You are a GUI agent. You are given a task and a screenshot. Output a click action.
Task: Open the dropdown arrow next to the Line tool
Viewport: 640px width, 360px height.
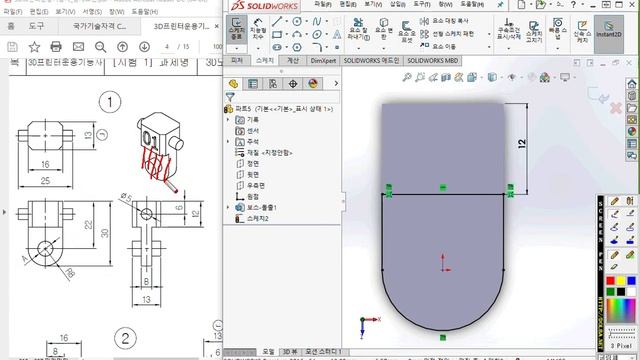pos(287,22)
